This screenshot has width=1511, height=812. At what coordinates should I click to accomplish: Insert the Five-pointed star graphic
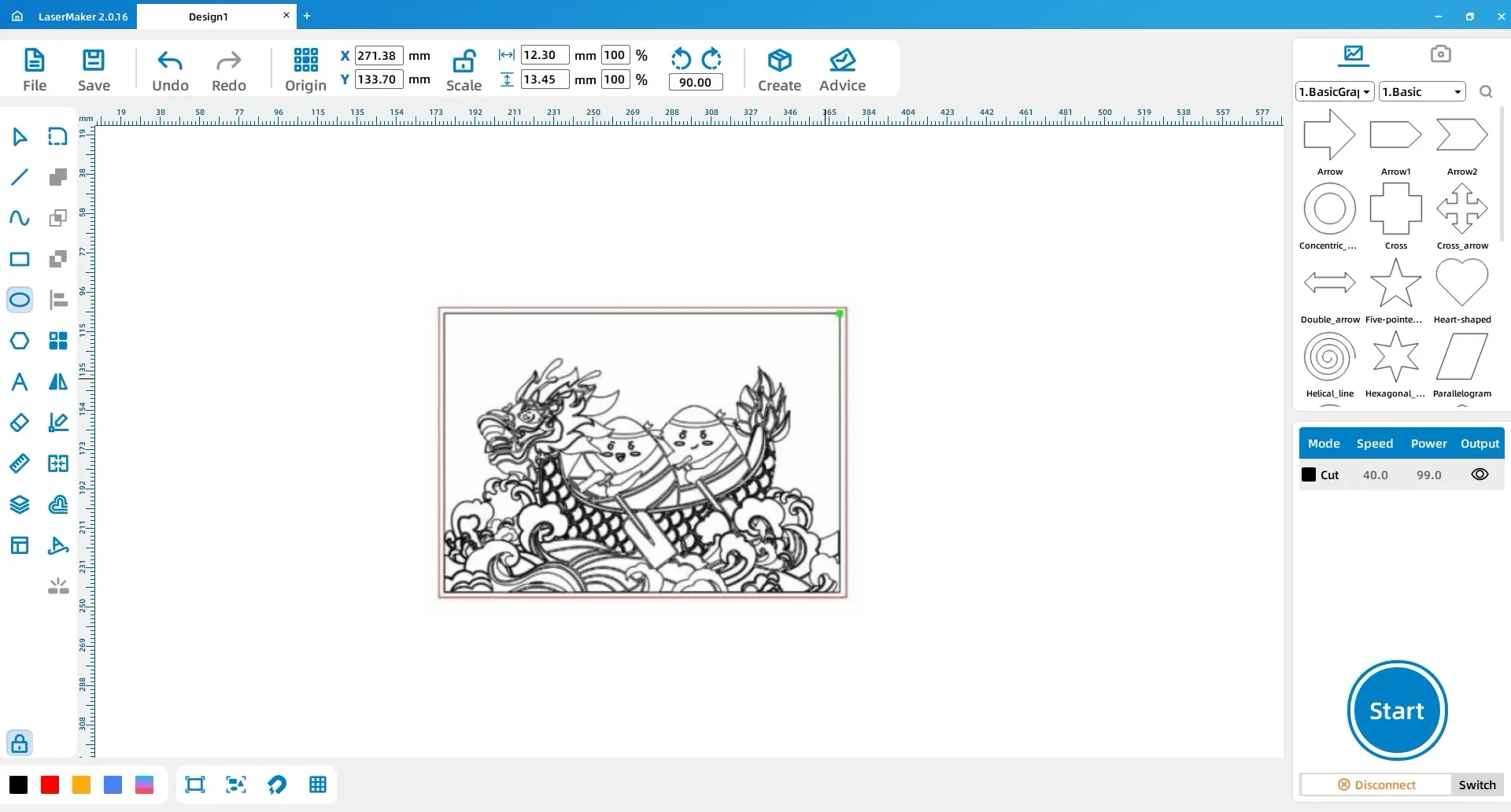pyautogui.click(x=1395, y=290)
